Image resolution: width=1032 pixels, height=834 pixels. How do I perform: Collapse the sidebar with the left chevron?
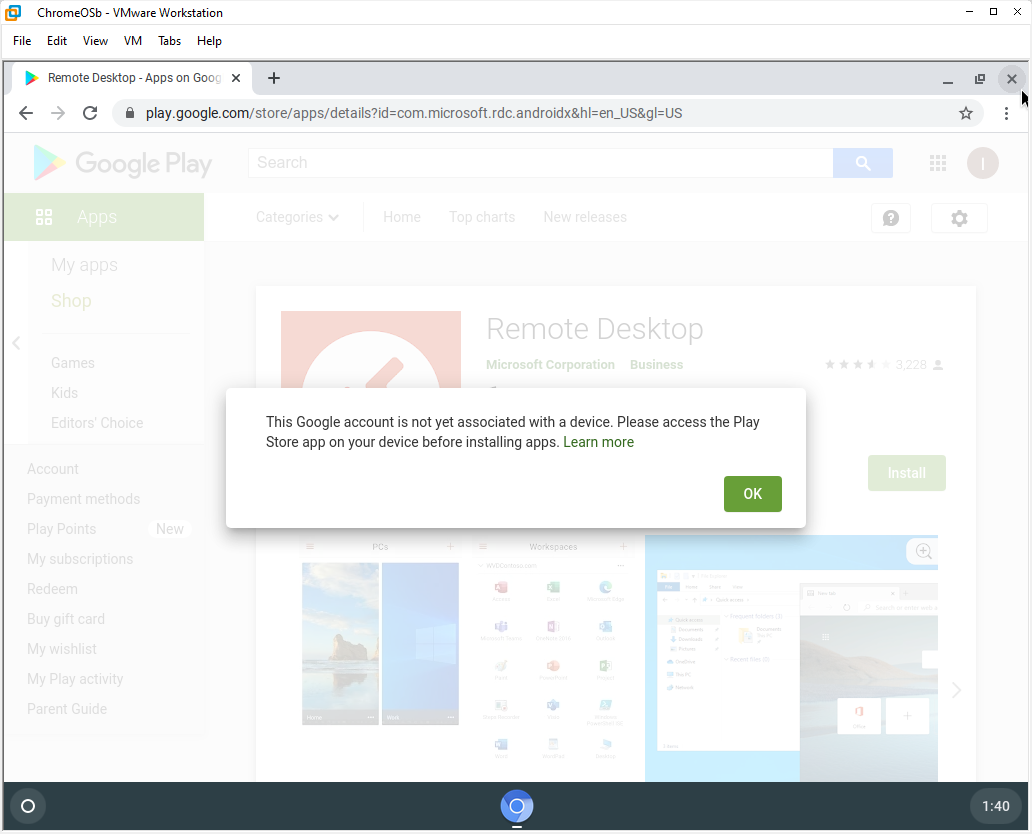(16, 343)
